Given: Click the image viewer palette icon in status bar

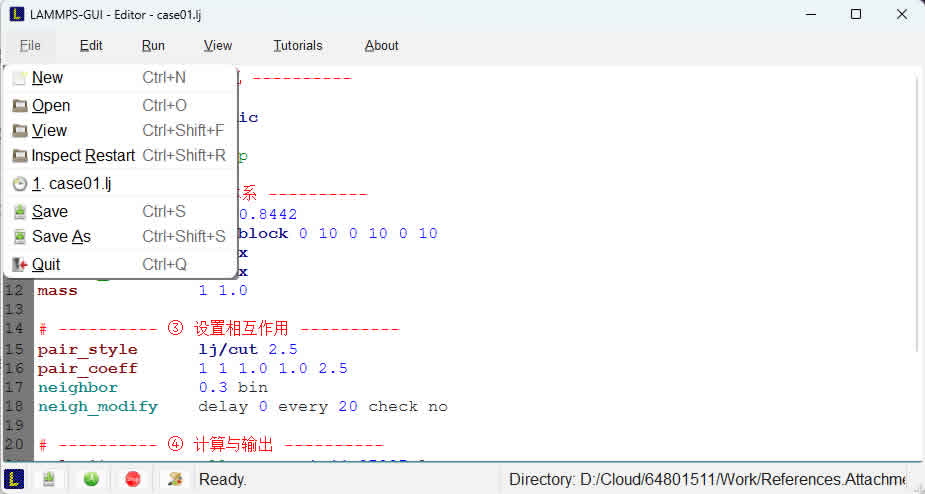Looking at the screenshot, I should [x=175, y=479].
